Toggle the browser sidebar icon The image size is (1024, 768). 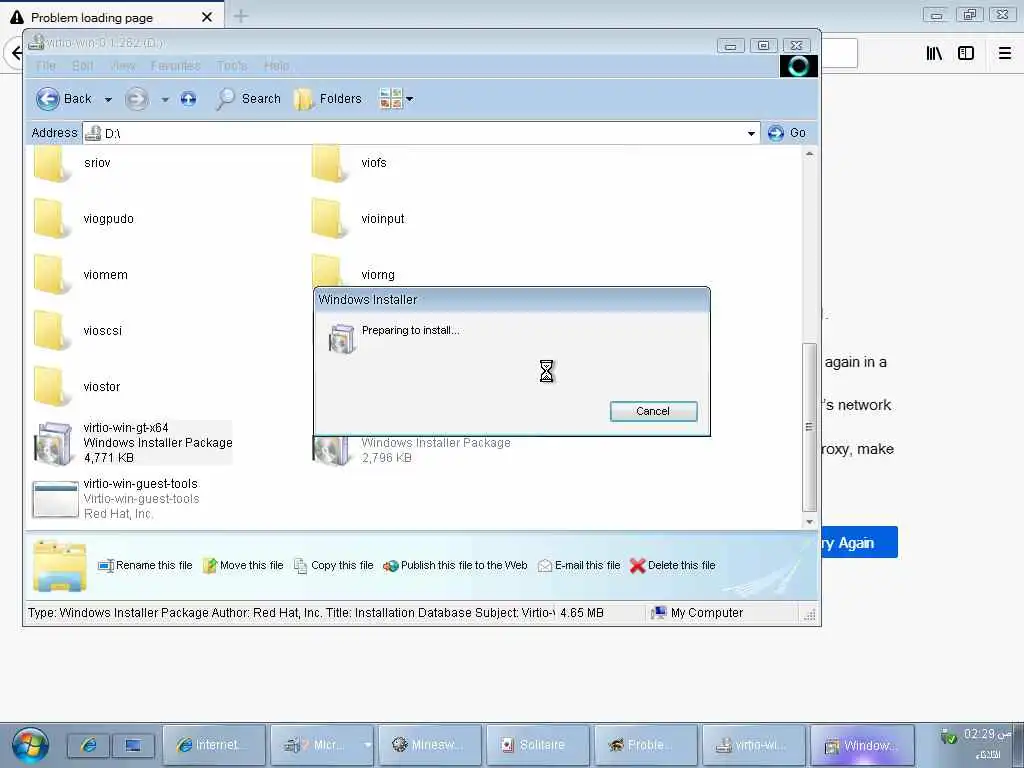click(966, 53)
